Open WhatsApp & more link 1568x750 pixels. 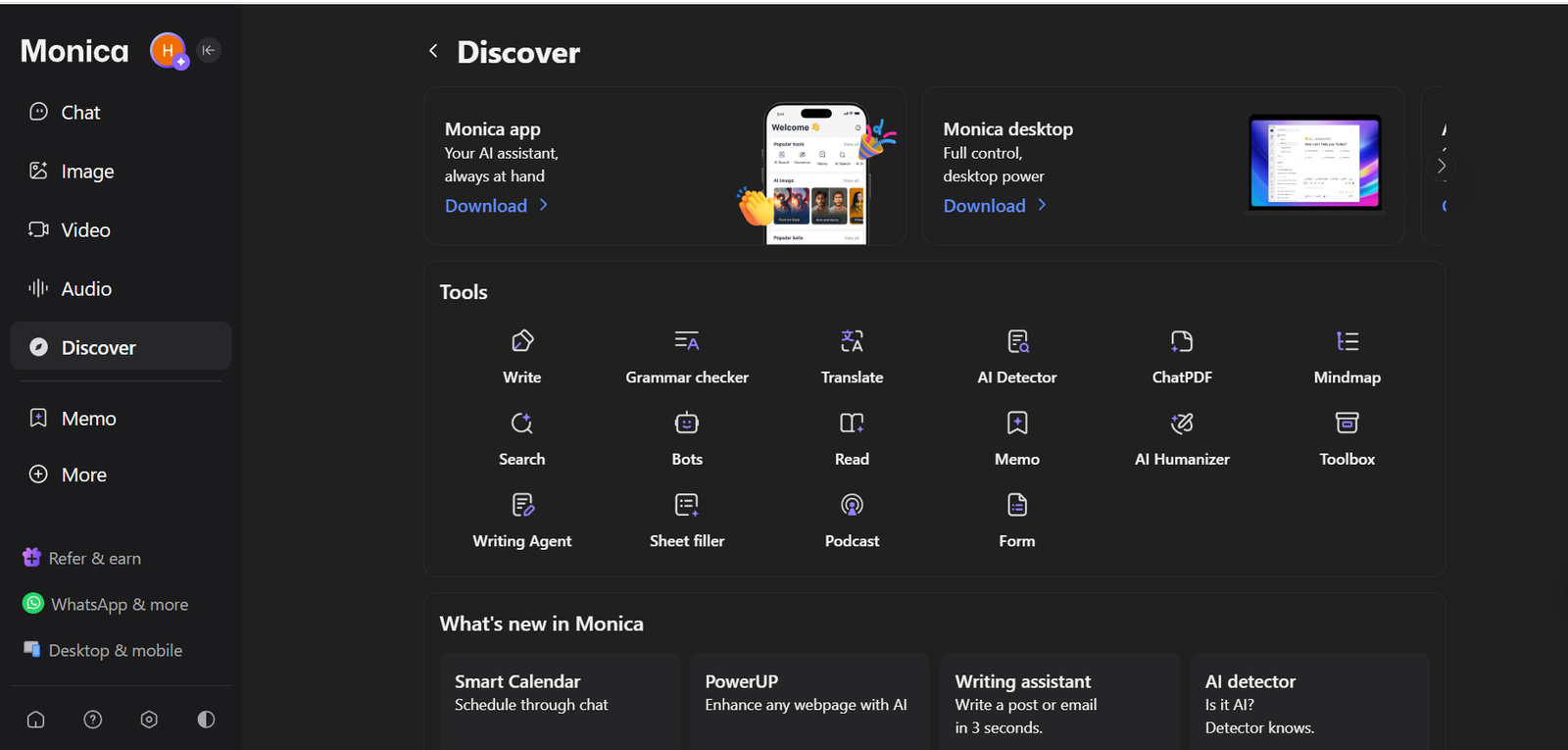106,604
